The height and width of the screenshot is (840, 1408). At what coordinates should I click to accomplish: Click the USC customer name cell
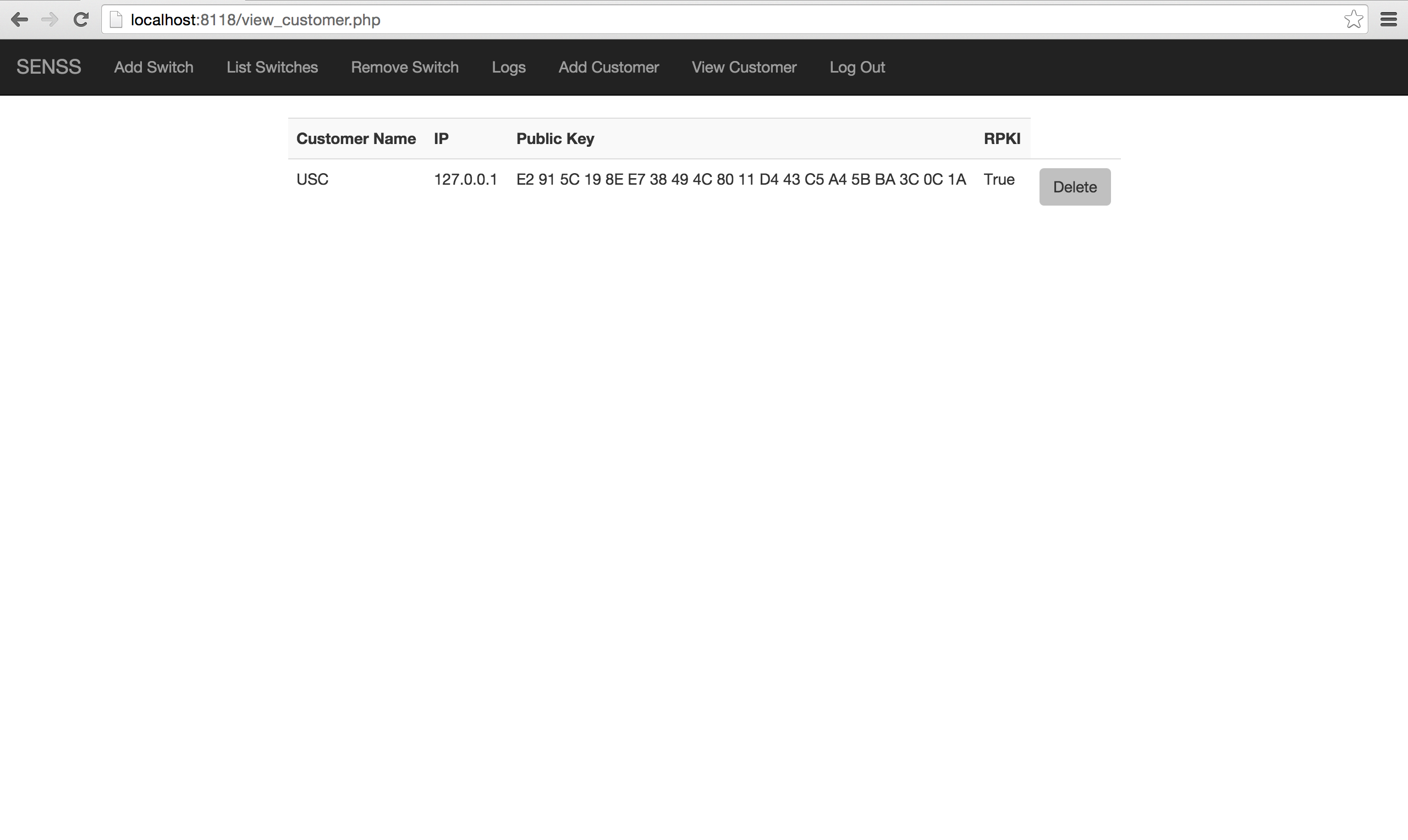point(312,179)
